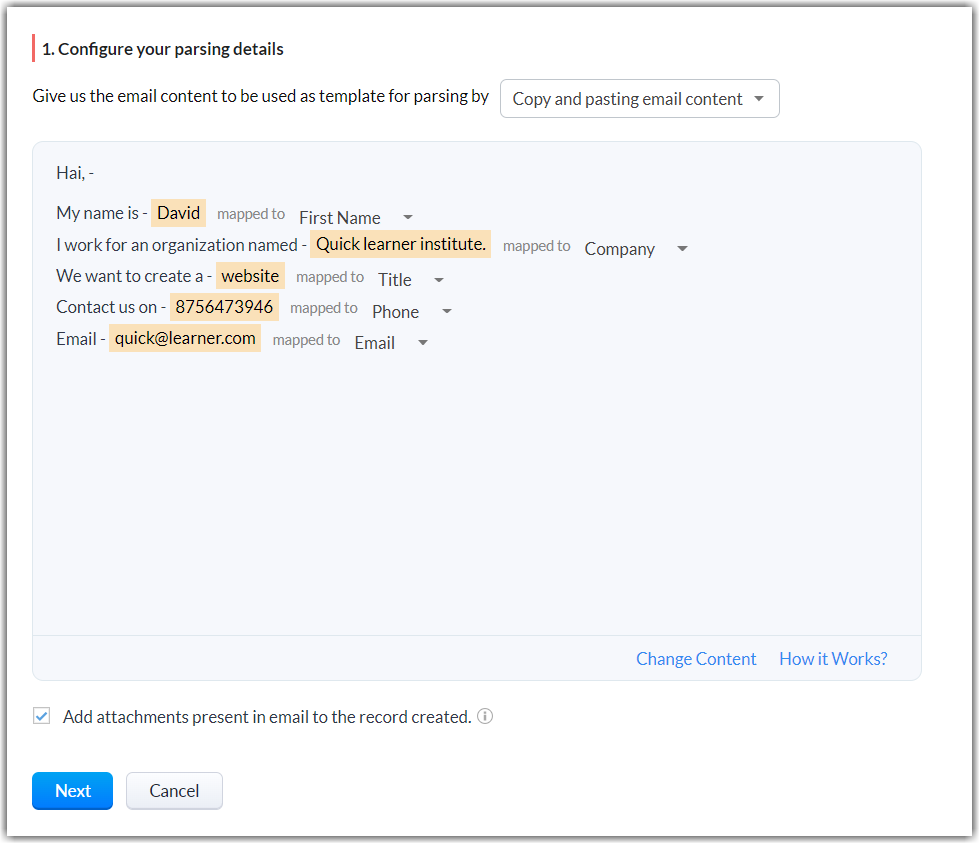Click the Hai, - greeting line
The image size is (980, 844).
(x=75, y=172)
